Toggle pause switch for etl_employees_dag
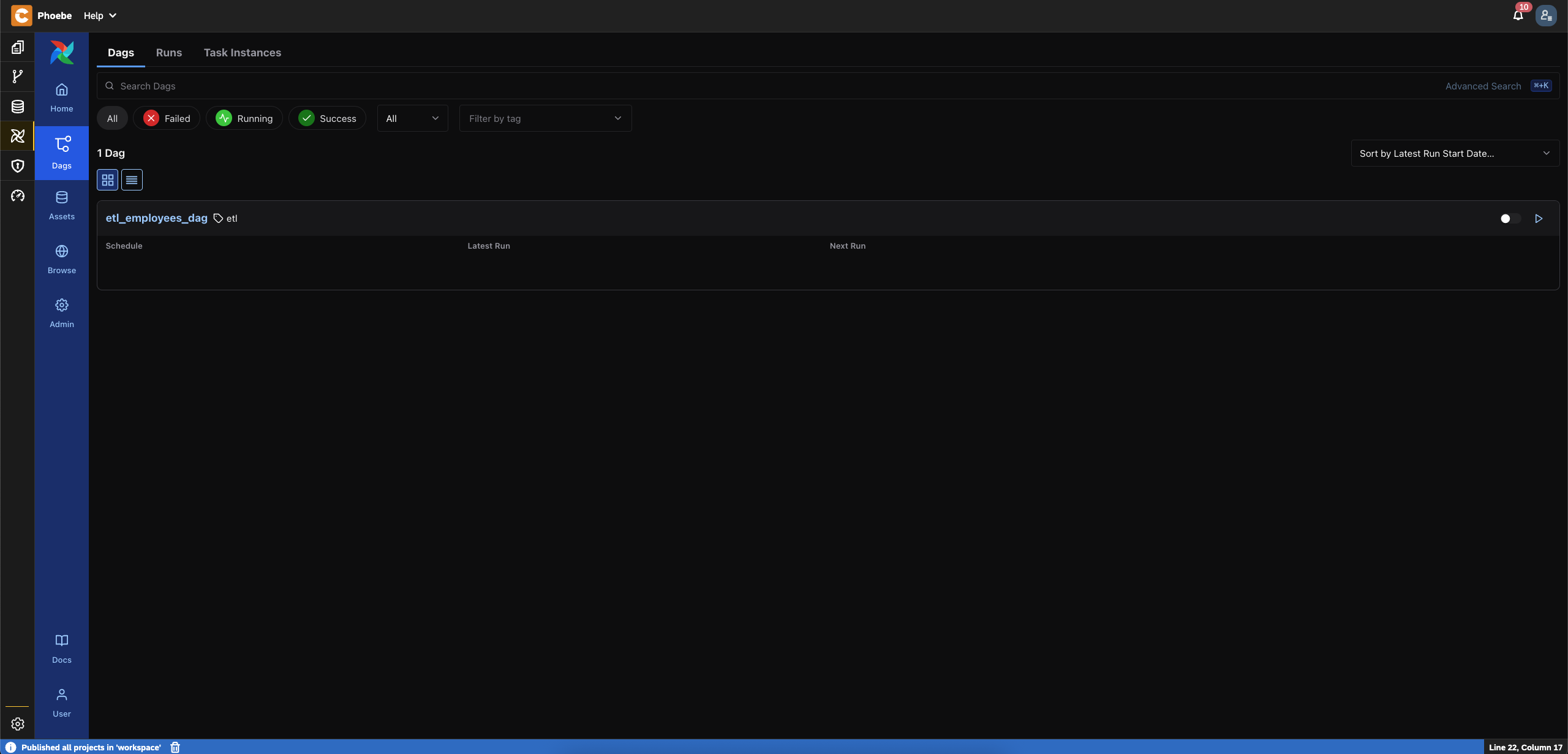Image resolution: width=1568 pixels, height=754 pixels. pyautogui.click(x=1510, y=219)
